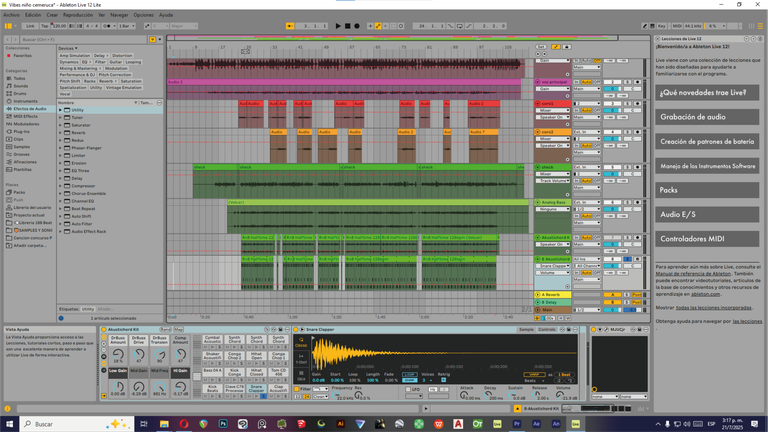Start playback with the Play button

[337, 26]
